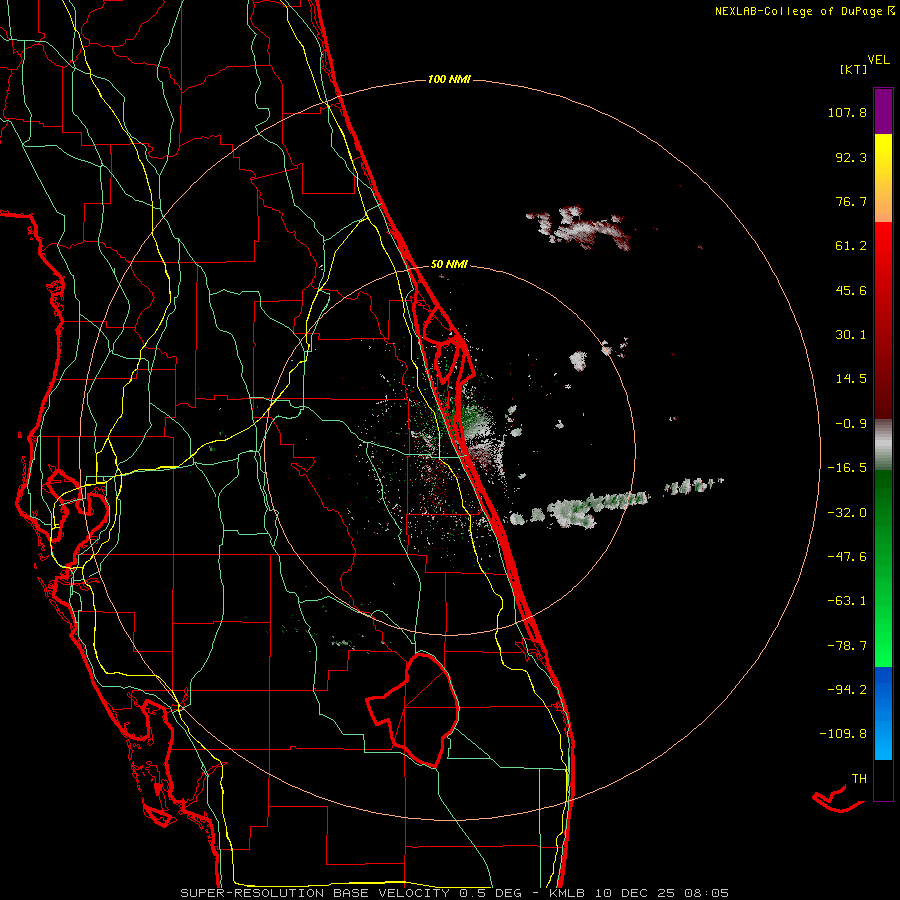Click the 107.8 legend value
900x900 pixels.
pyautogui.click(x=847, y=112)
